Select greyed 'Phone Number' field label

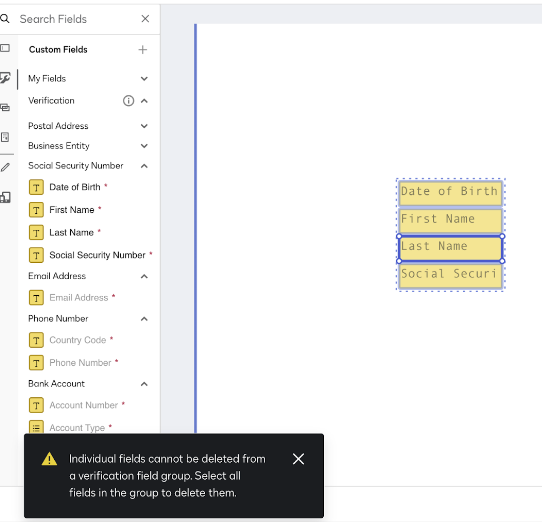pyautogui.click(x=80, y=363)
